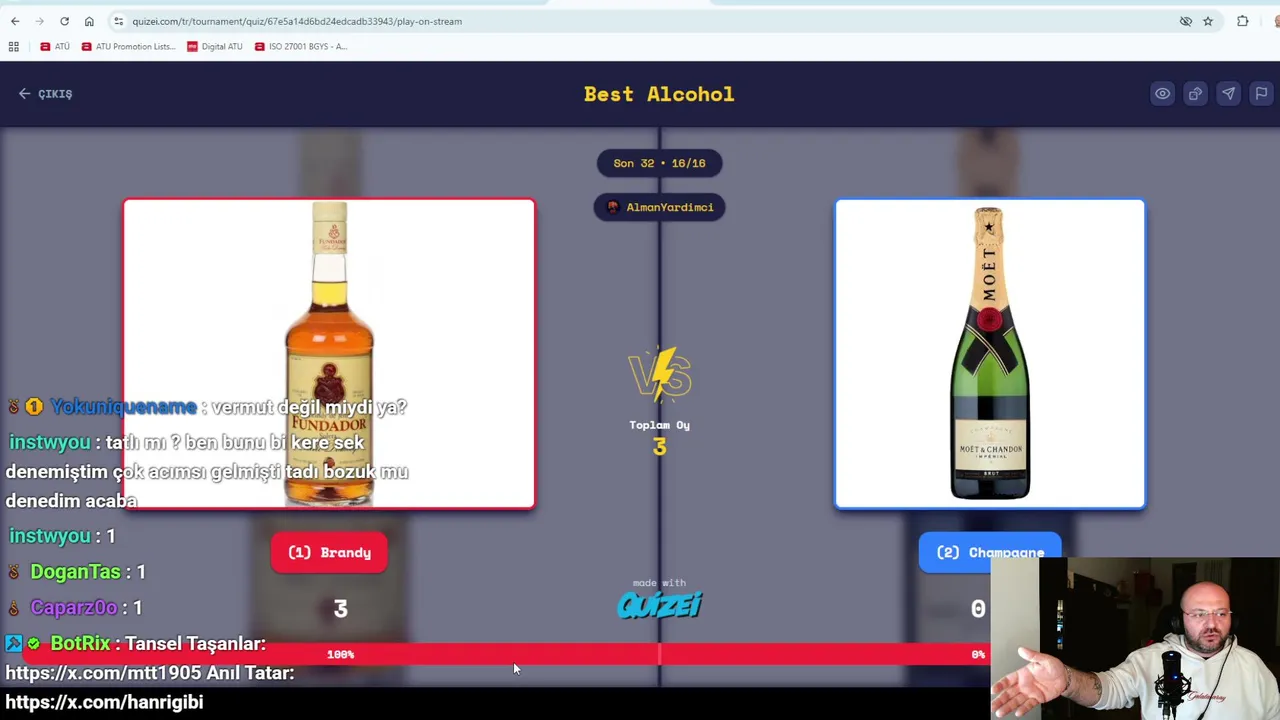Click https://x.com/hanrigibi link in chat
Viewport: 1280px width, 720px height.
[x=104, y=702]
